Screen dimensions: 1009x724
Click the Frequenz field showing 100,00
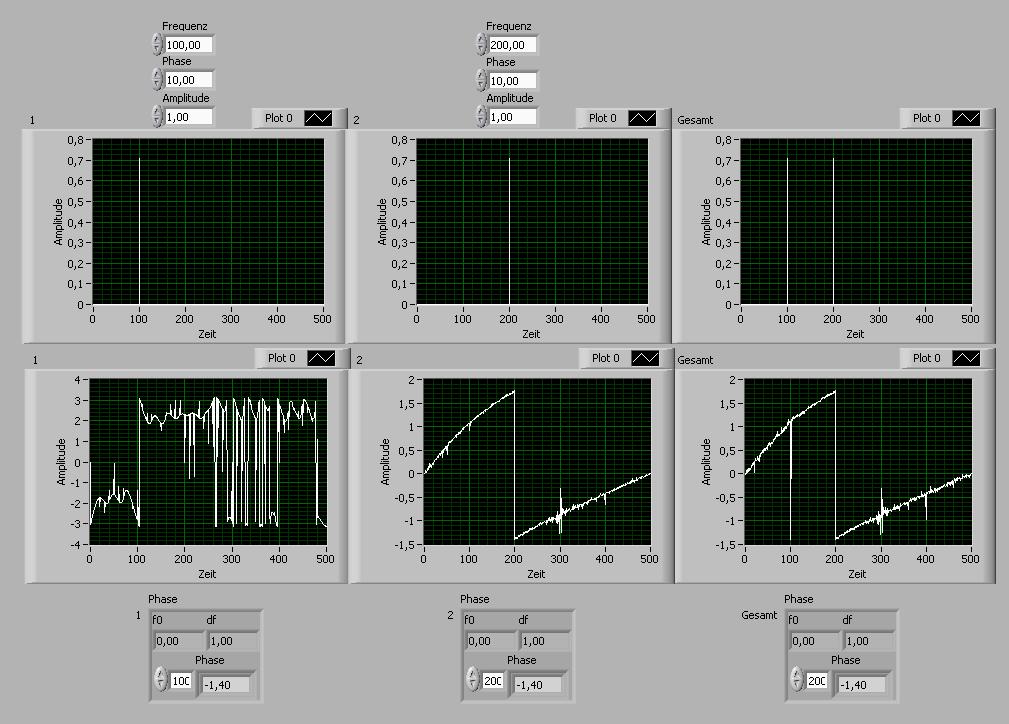[x=189, y=45]
